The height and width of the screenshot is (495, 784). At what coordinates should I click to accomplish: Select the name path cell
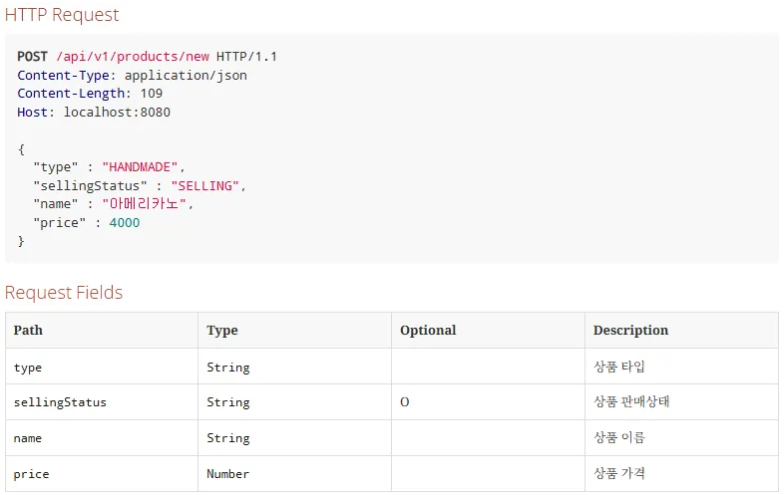coord(28,438)
